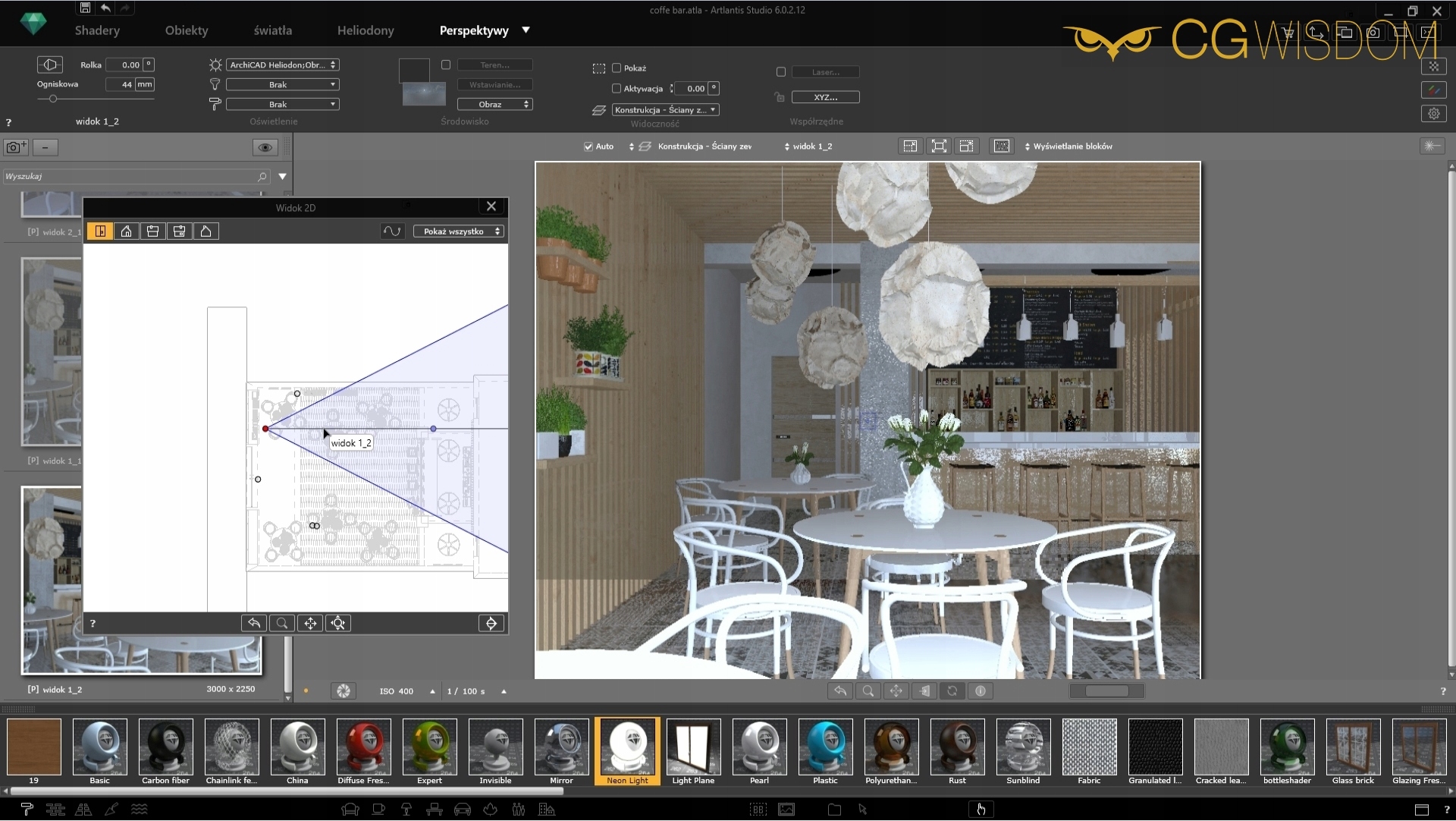Add a new perspective view with the camera icon
Screen dimensions: 1456x821
pos(15,147)
